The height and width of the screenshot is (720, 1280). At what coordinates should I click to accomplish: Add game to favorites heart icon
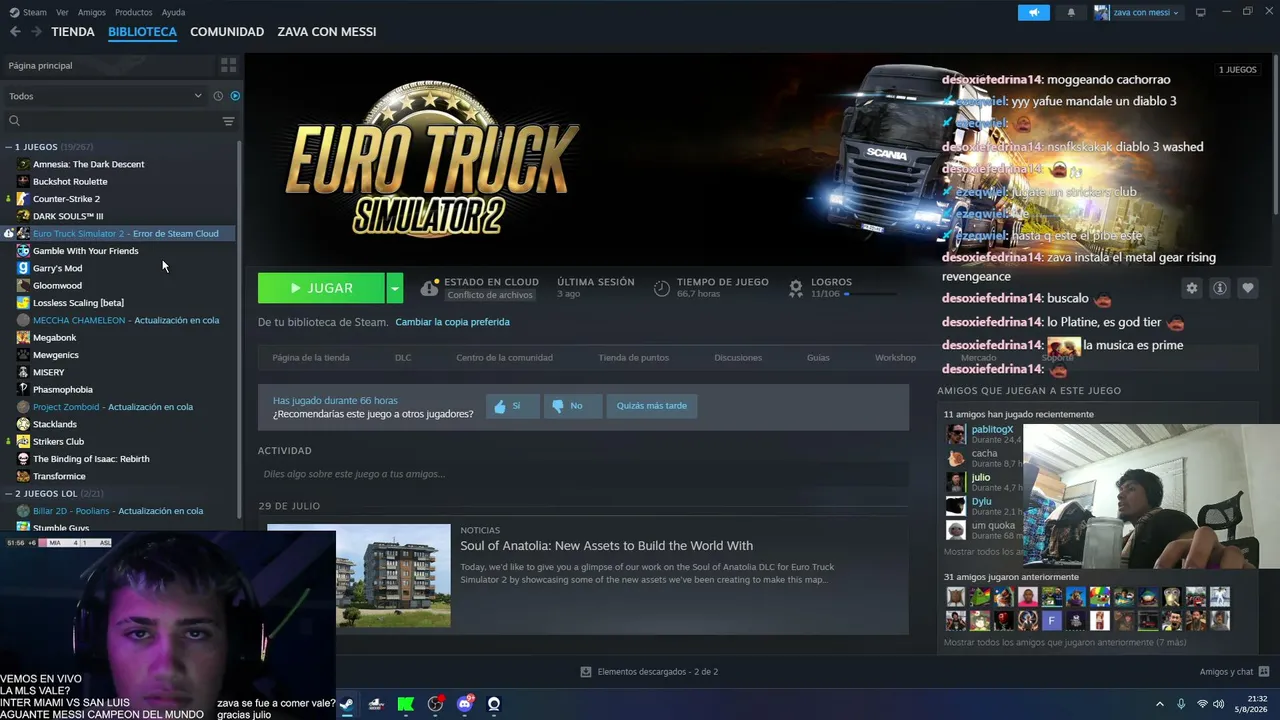coord(1247,288)
